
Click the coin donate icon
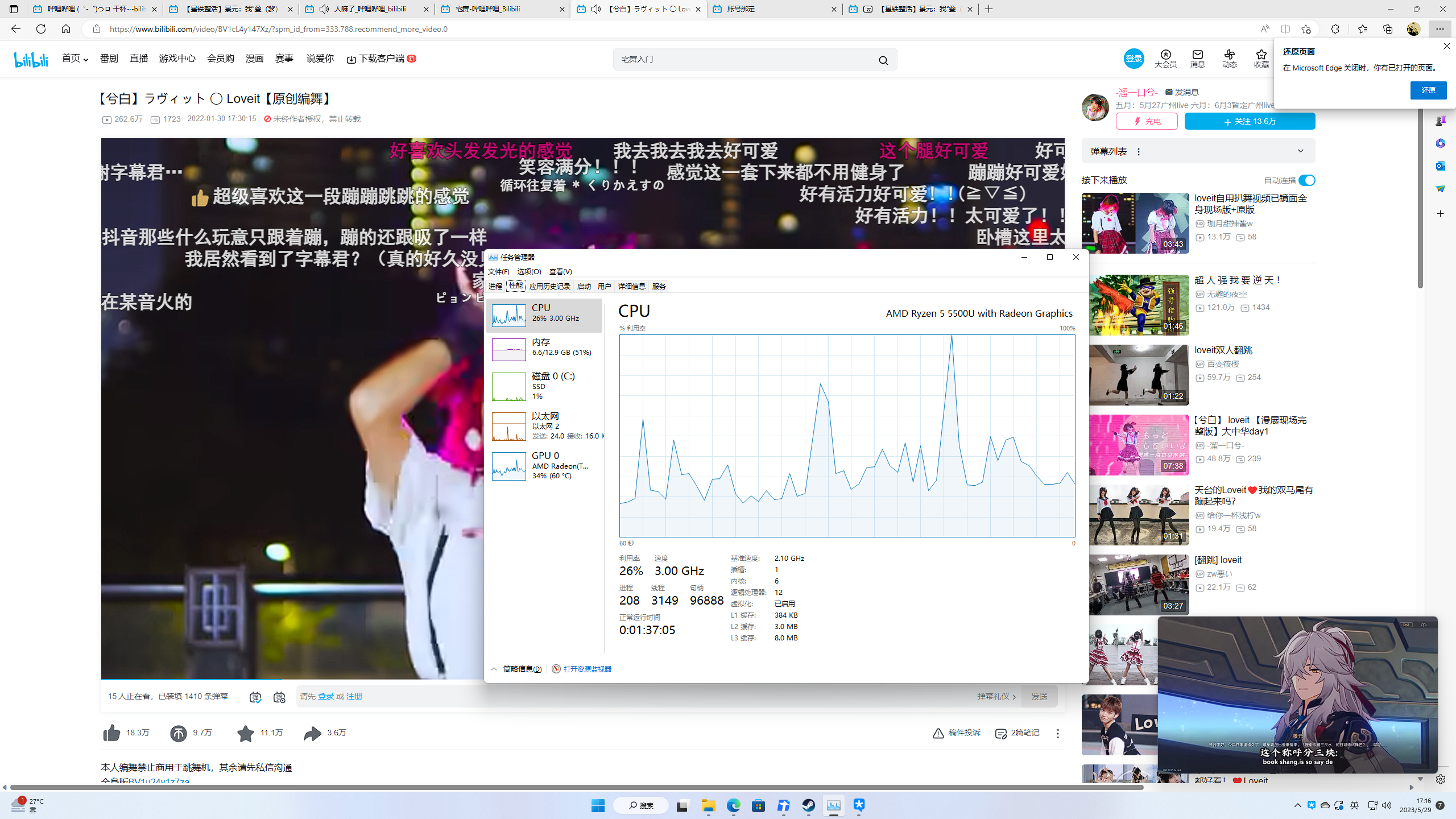tap(179, 733)
